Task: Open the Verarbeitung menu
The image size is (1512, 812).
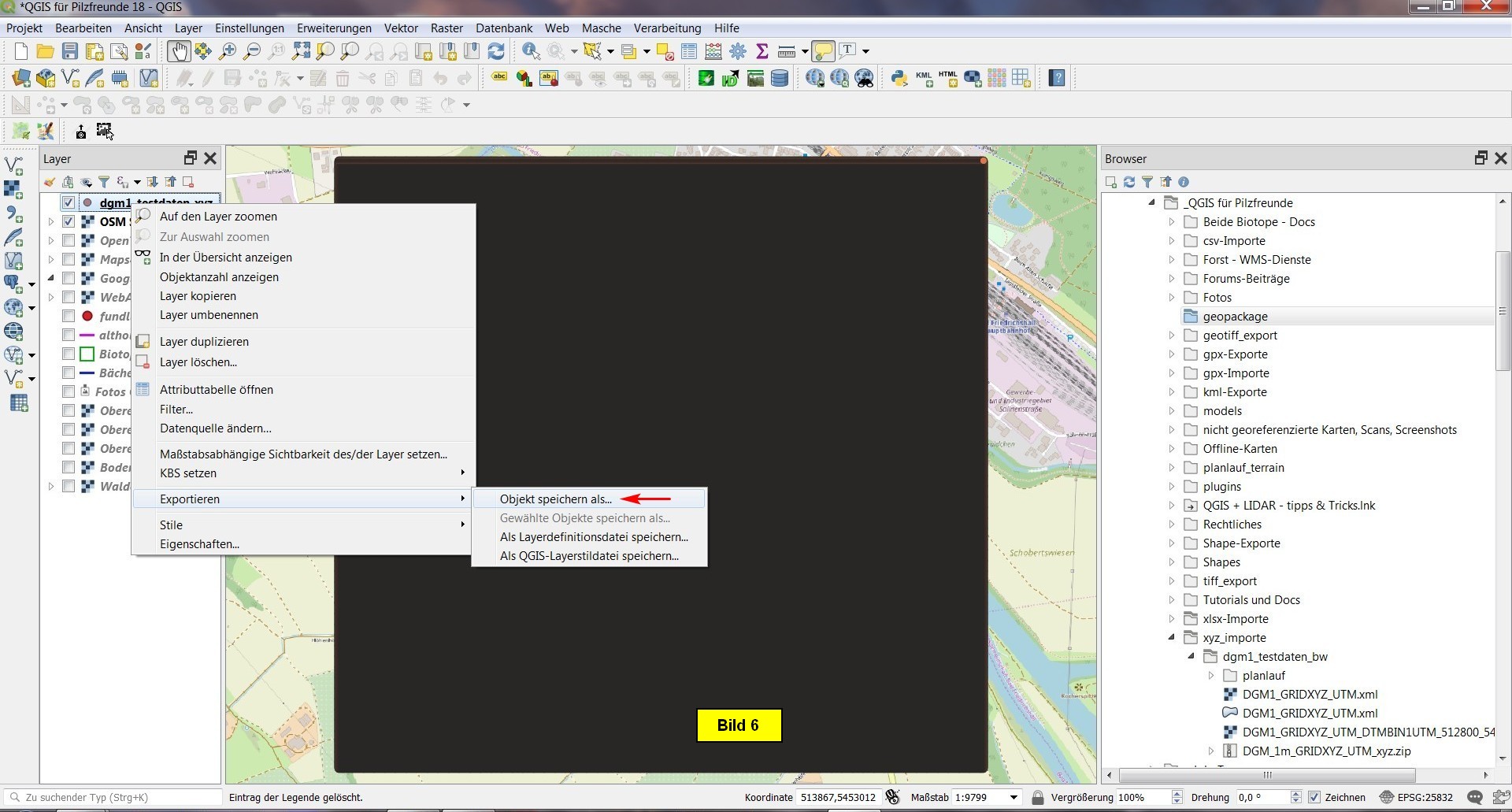Action: click(667, 28)
